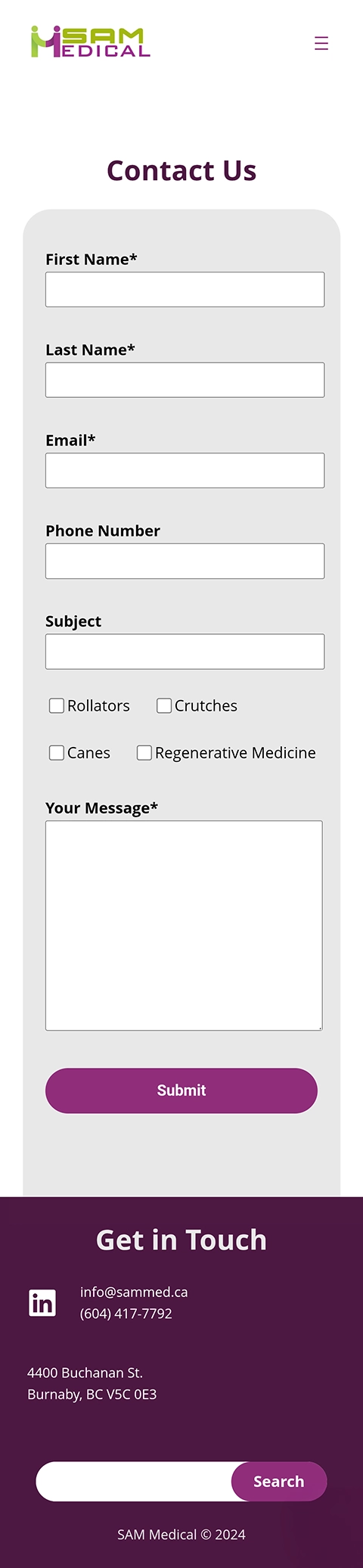Image resolution: width=363 pixels, height=1568 pixels.
Task: Click the message textarea resize handle
Action: pos(319,1027)
